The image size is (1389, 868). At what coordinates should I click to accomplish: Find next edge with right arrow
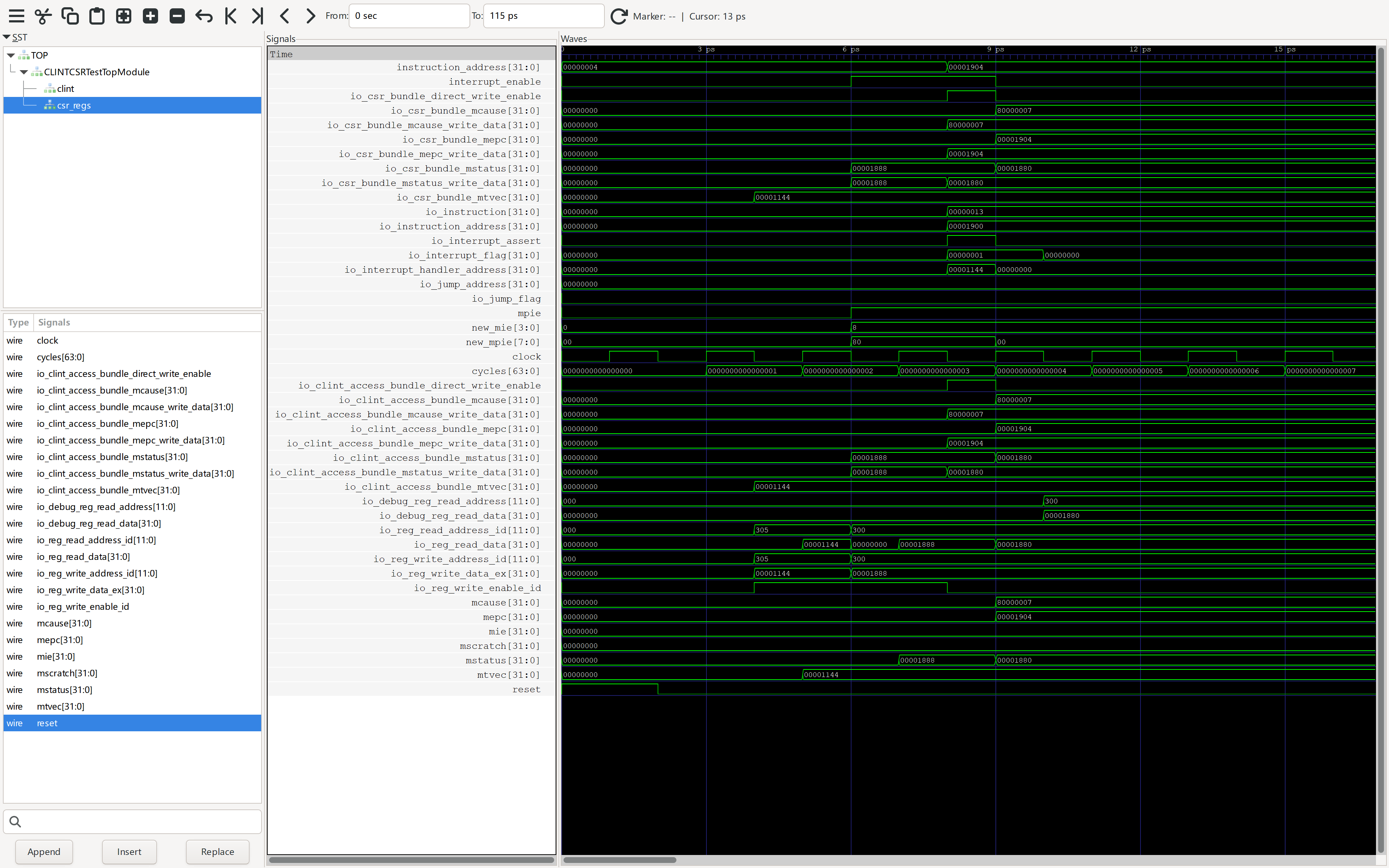point(310,16)
